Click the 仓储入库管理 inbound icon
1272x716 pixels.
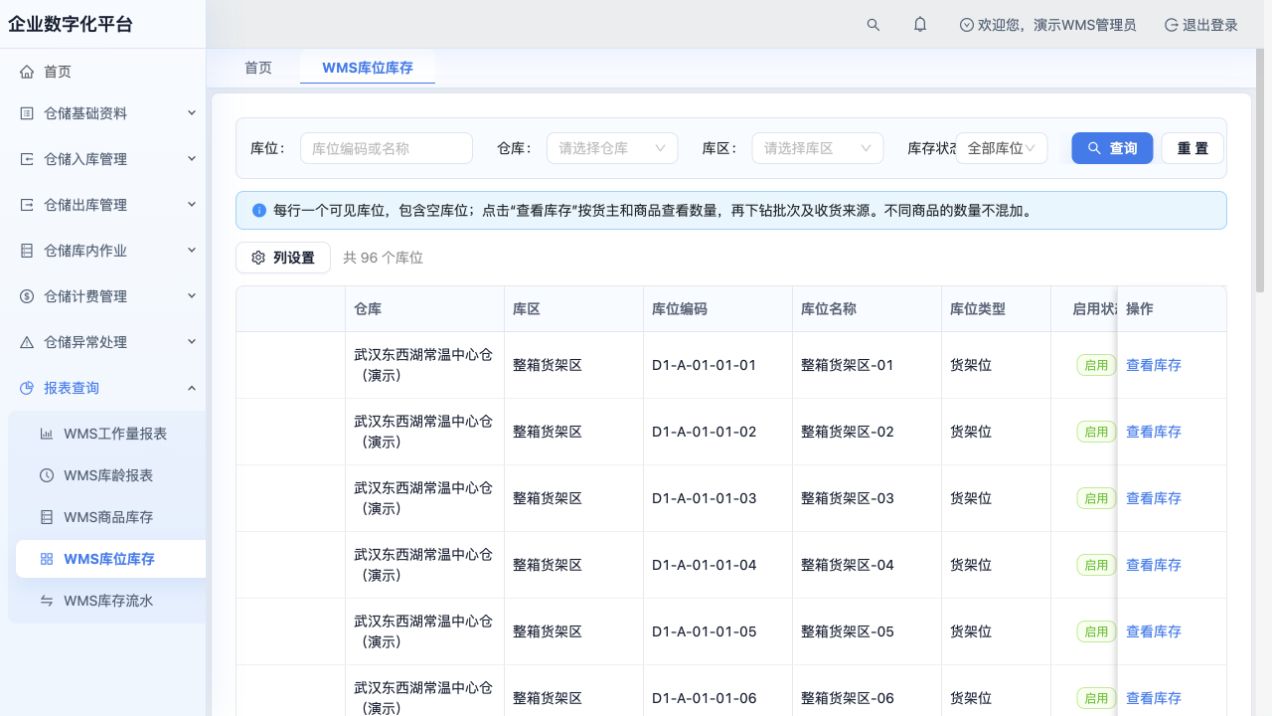(x=27, y=159)
